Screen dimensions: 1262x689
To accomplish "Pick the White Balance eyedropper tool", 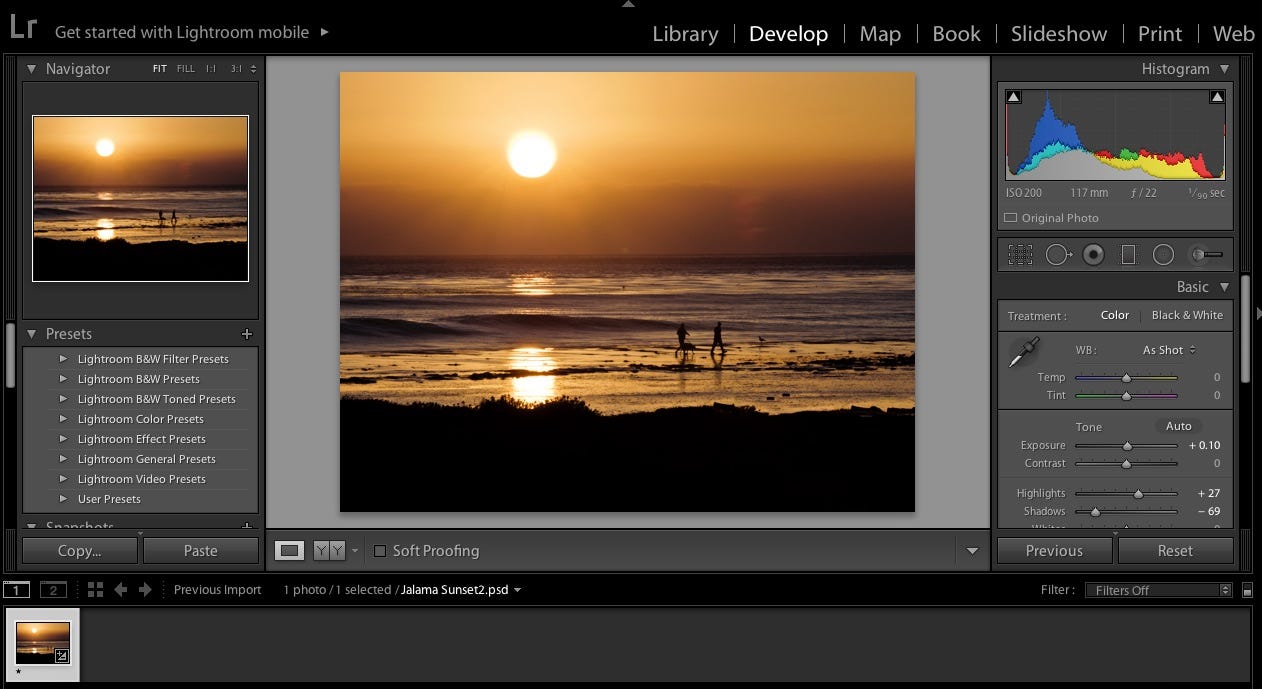I will pos(1024,352).
